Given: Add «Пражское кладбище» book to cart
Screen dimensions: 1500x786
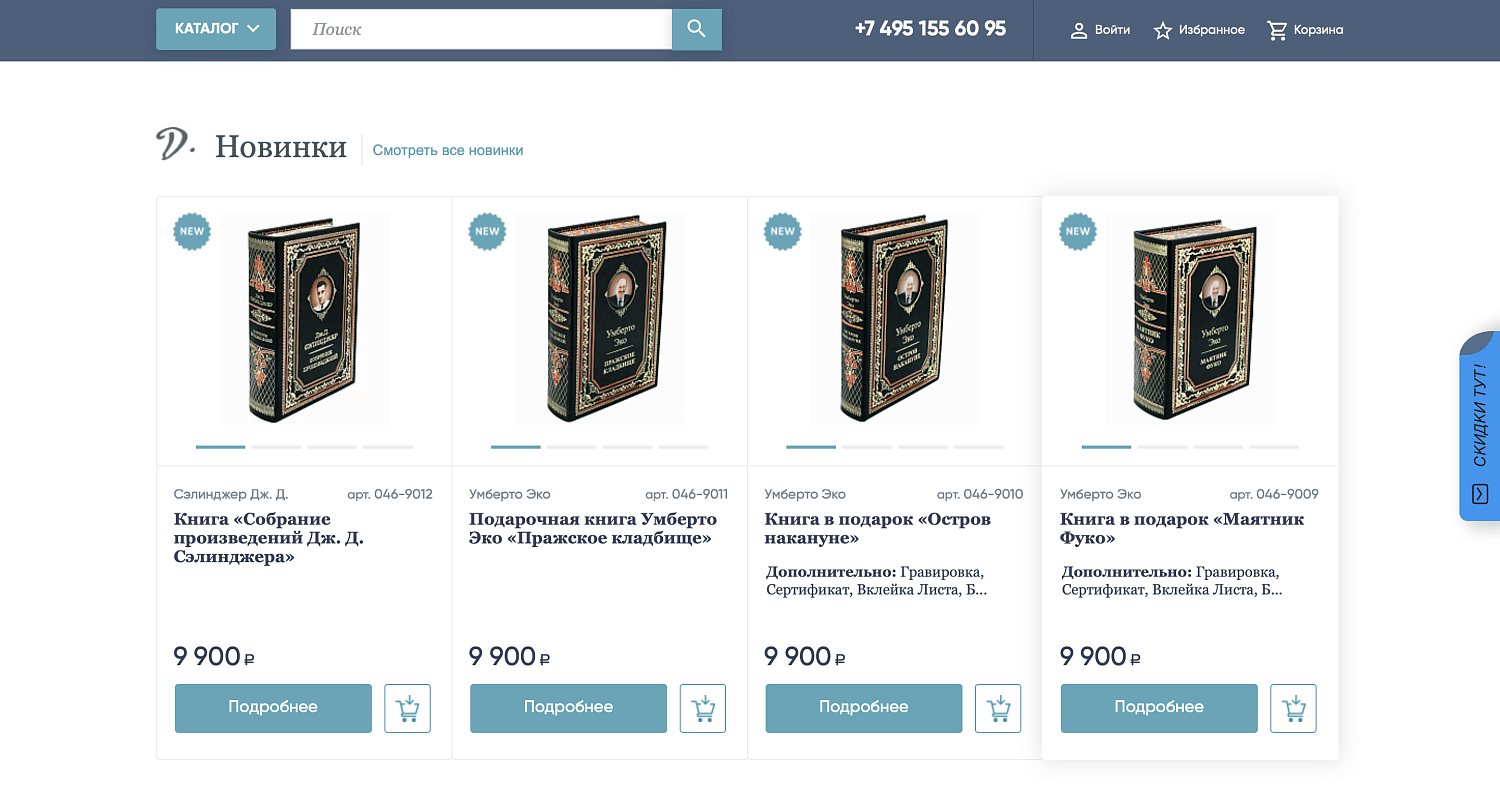Looking at the screenshot, I should 703,708.
